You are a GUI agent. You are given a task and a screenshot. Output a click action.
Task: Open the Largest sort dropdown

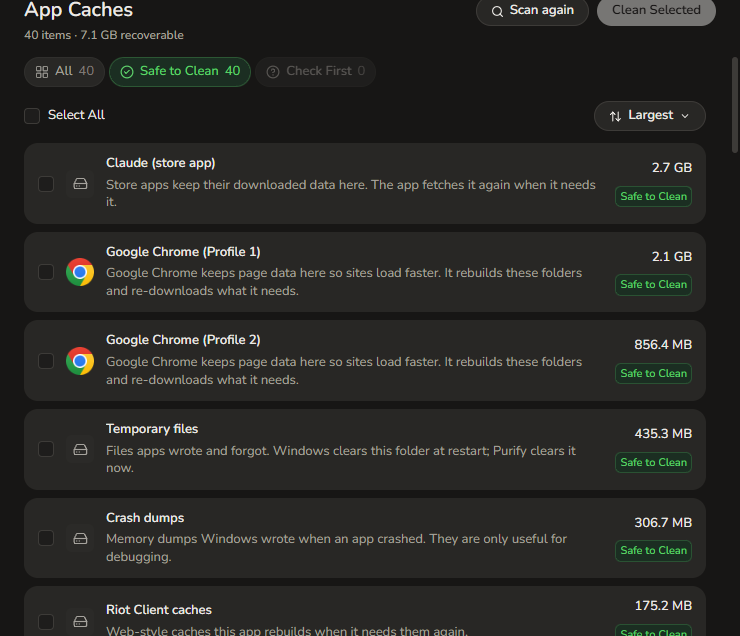click(x=649, y=116)
